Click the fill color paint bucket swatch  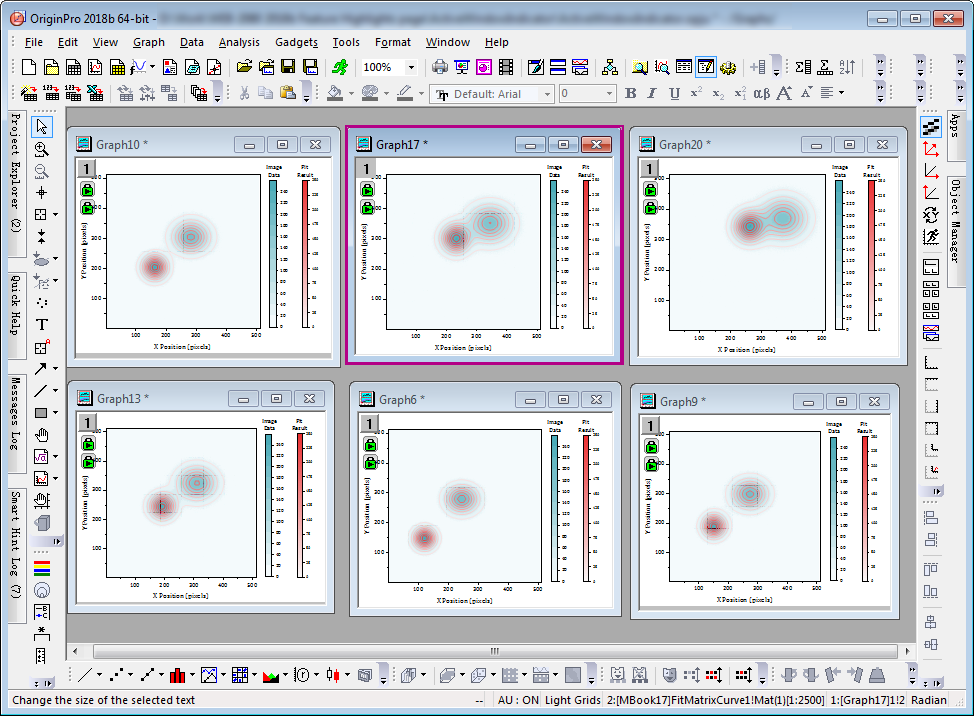[335, 93]
